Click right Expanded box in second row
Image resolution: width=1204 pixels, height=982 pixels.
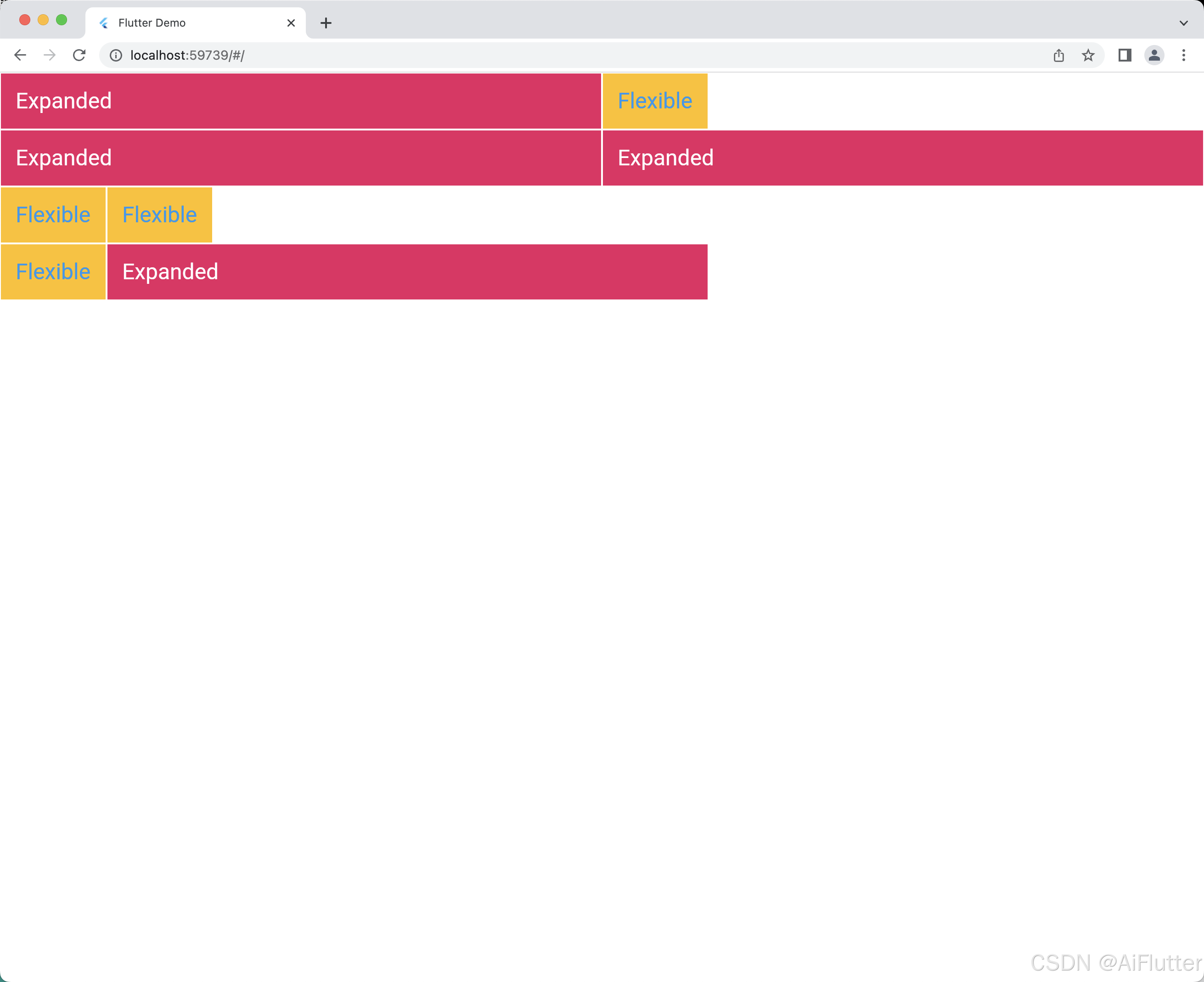903,158
